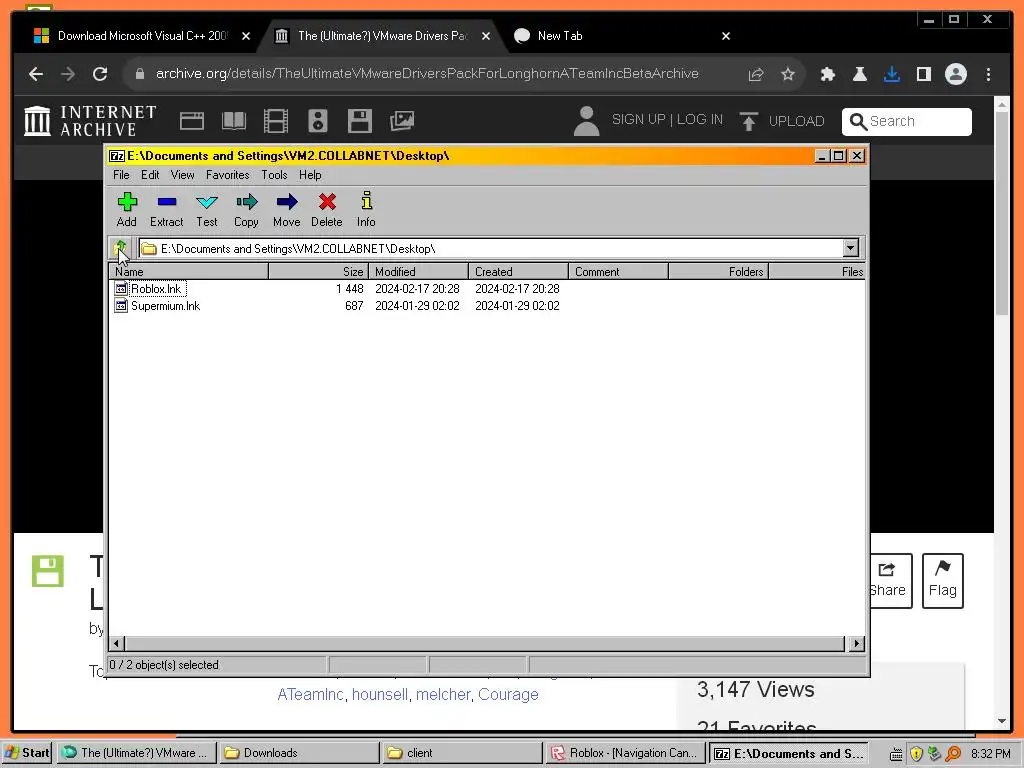The image size is (1024, 768).
Task: Open the browser extensions puzzle icon
Action: coord(828,74)
